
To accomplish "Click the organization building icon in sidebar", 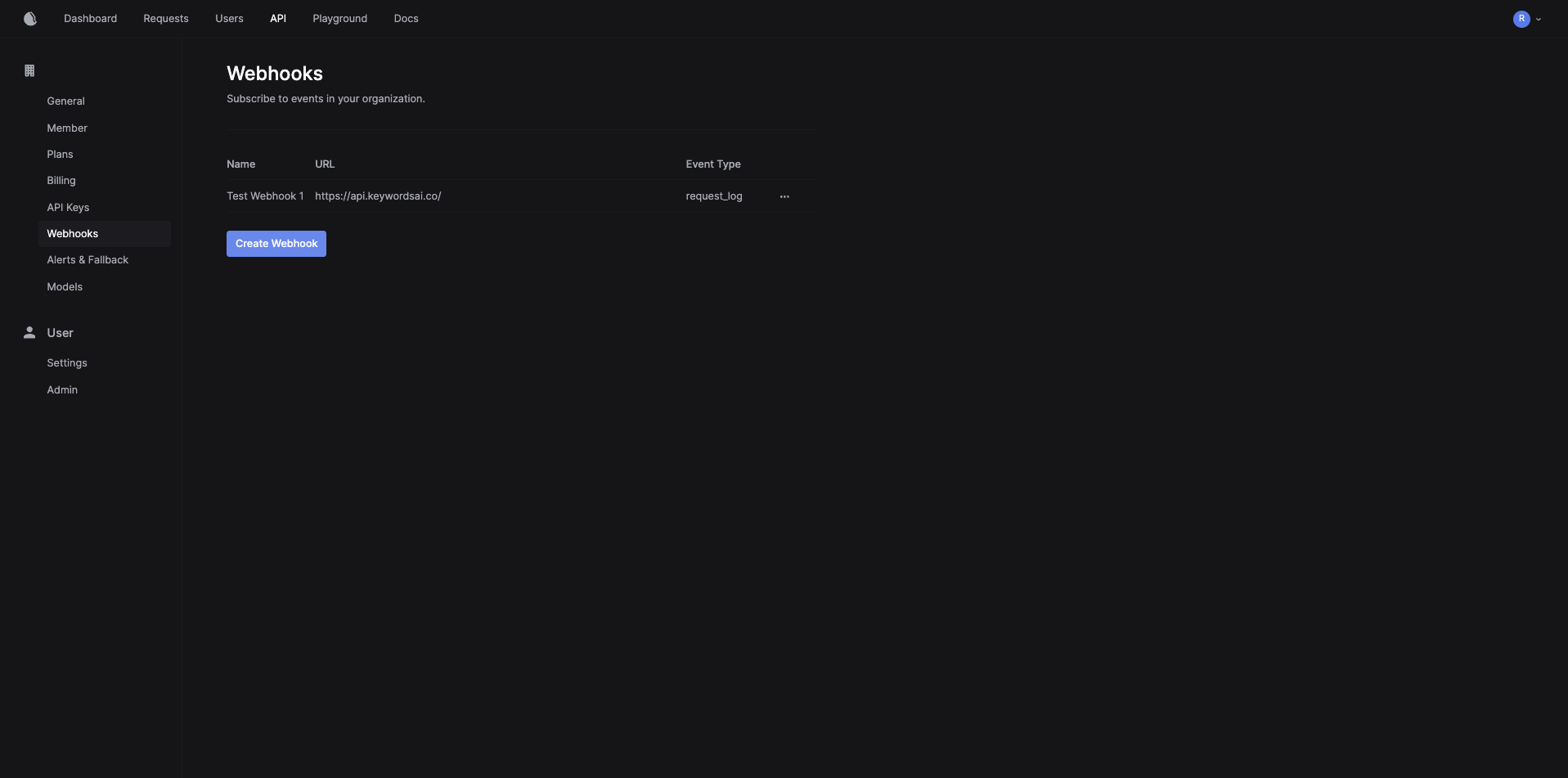I will point(29,70).
